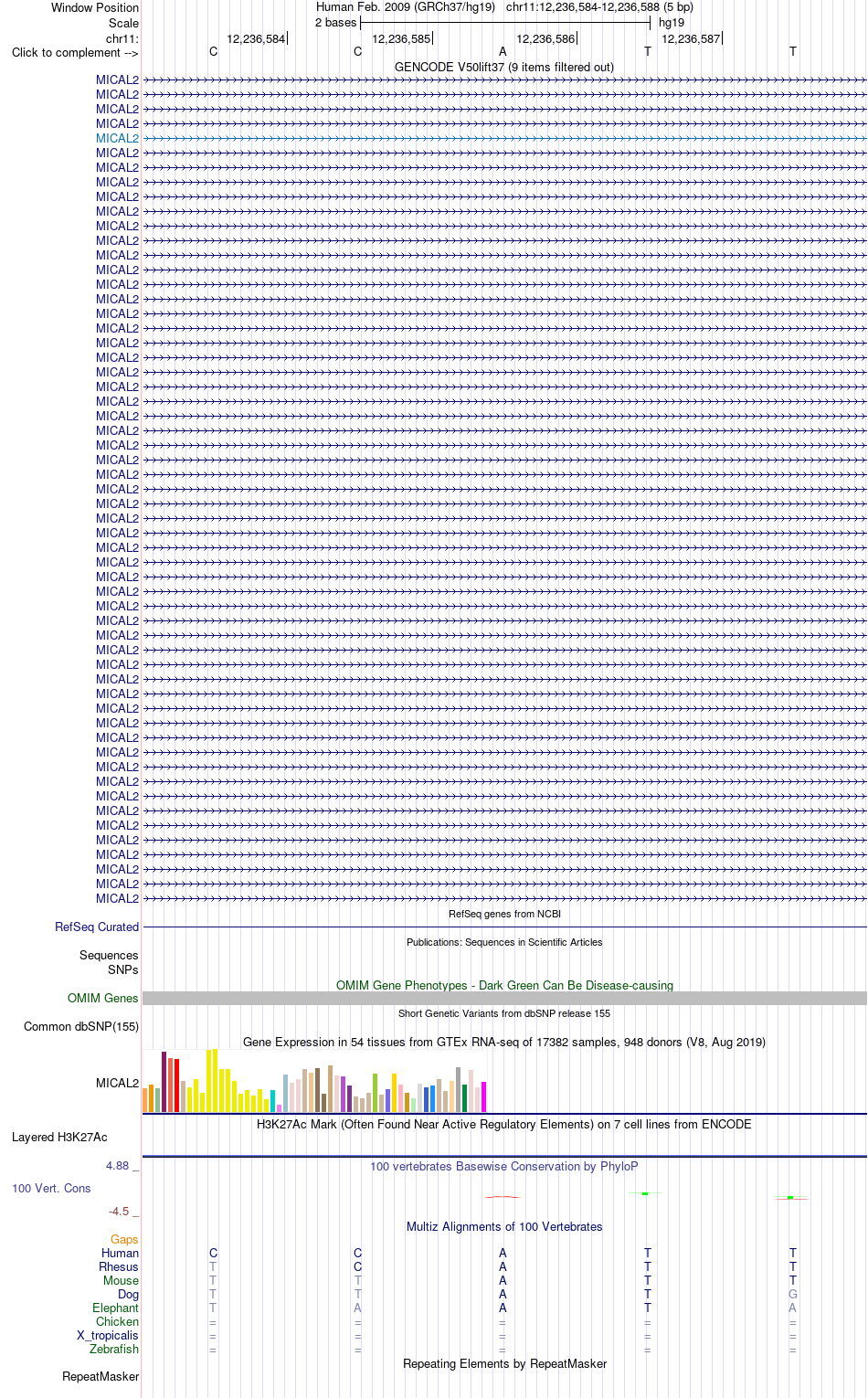Open 'RefSeq genes from NCBI' track title
The height and width of the screenshot is (1398, 868).
click(x=504, y=914)
